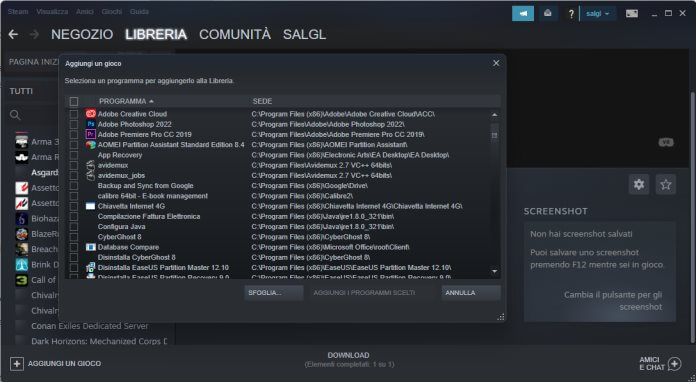
Task: Open the salgl account dropdown
Action: pyautogui.click(x=598, y=14)
